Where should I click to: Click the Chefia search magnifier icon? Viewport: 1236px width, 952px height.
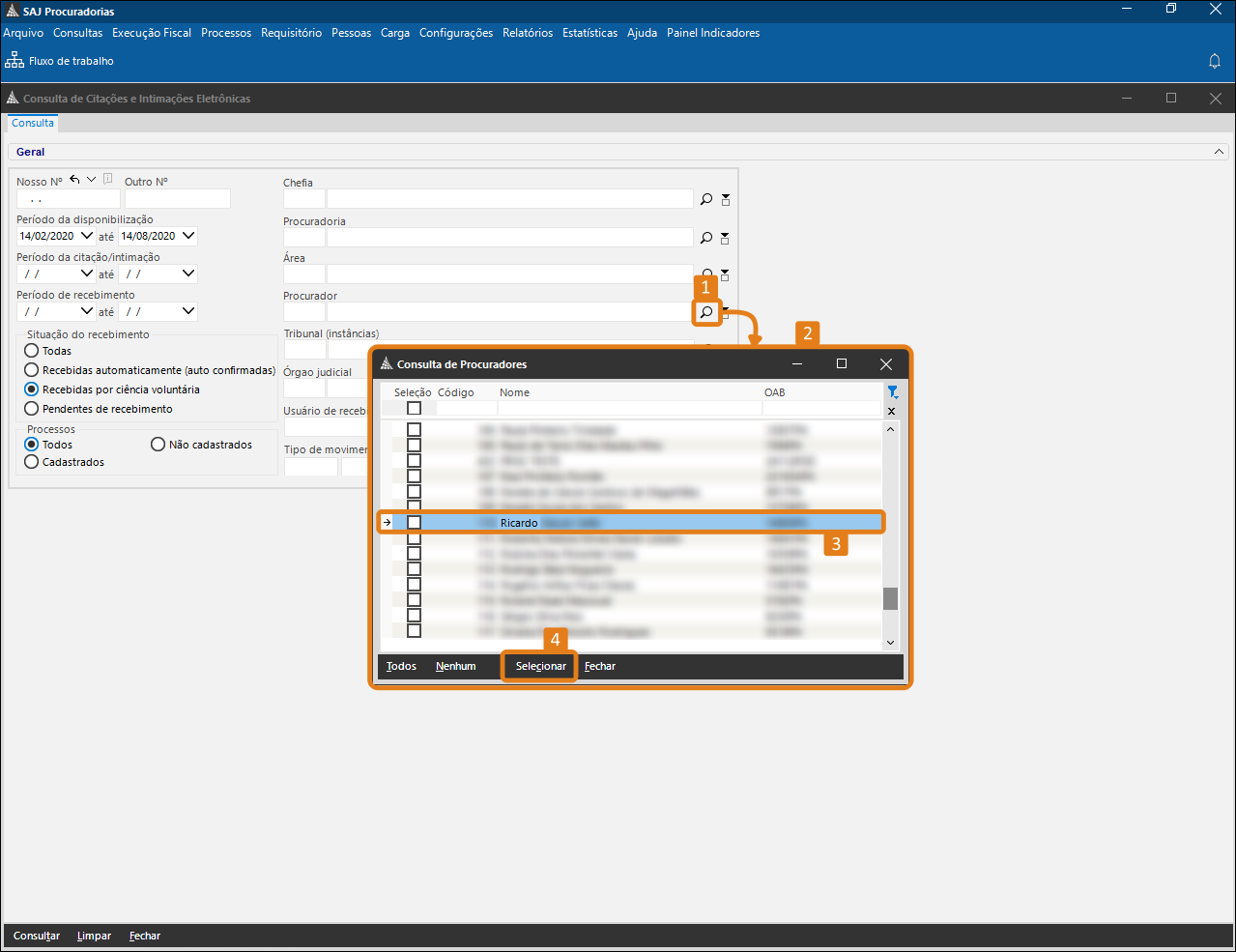coord(706,199)
